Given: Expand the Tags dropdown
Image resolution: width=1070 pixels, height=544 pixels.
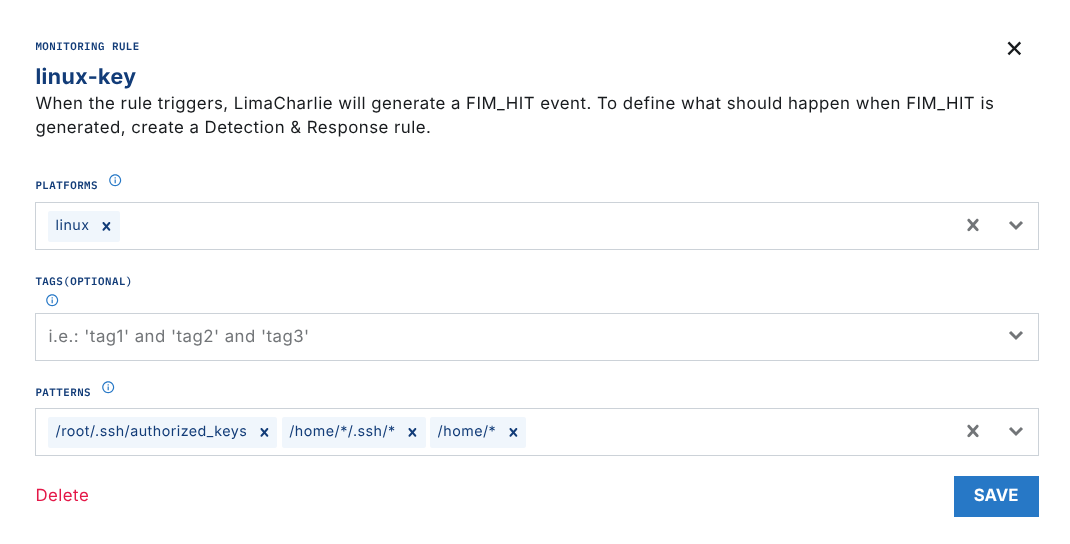Looking at the screenshot, I should [1016, 336].
